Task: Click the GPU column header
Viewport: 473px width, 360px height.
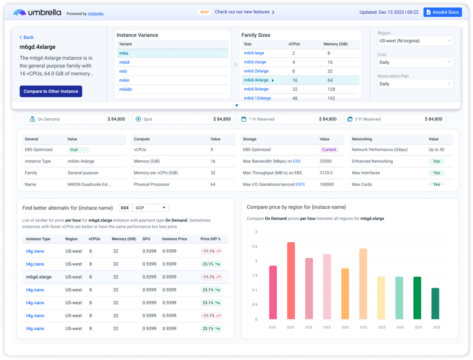Action: tap(146, 239)
